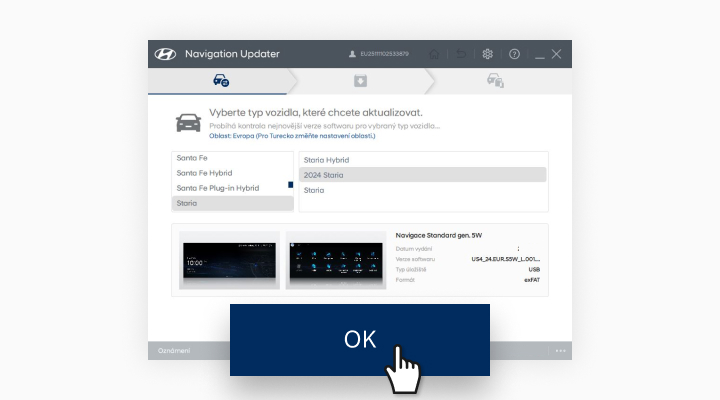Go to Home via house icon

tap(434, 54)
